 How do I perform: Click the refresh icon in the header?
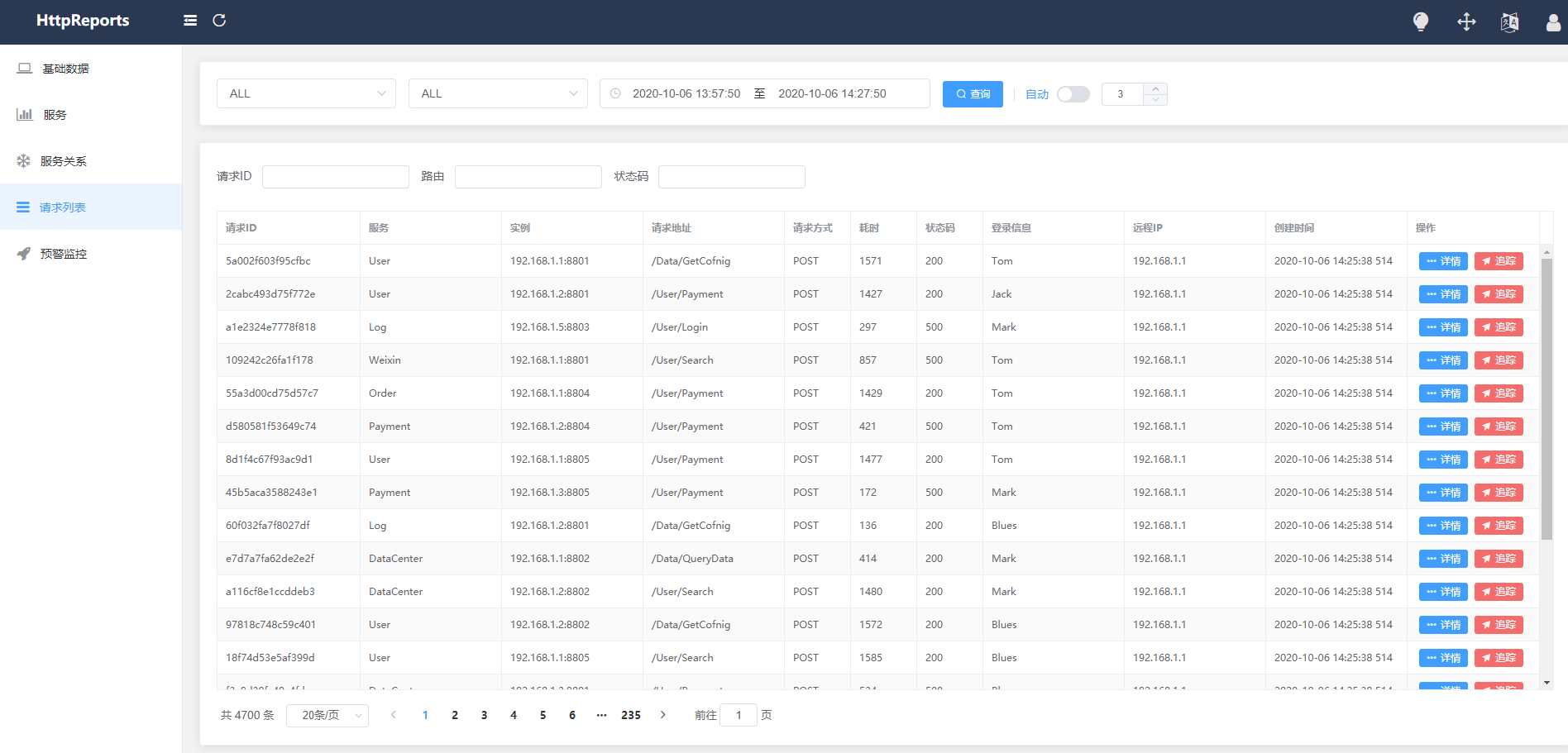219,21
